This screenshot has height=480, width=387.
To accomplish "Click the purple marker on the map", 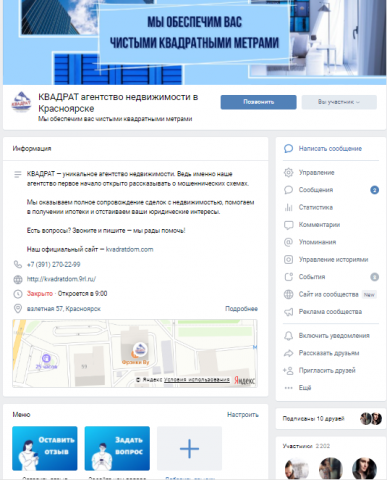I will click(x=46, y=358).
